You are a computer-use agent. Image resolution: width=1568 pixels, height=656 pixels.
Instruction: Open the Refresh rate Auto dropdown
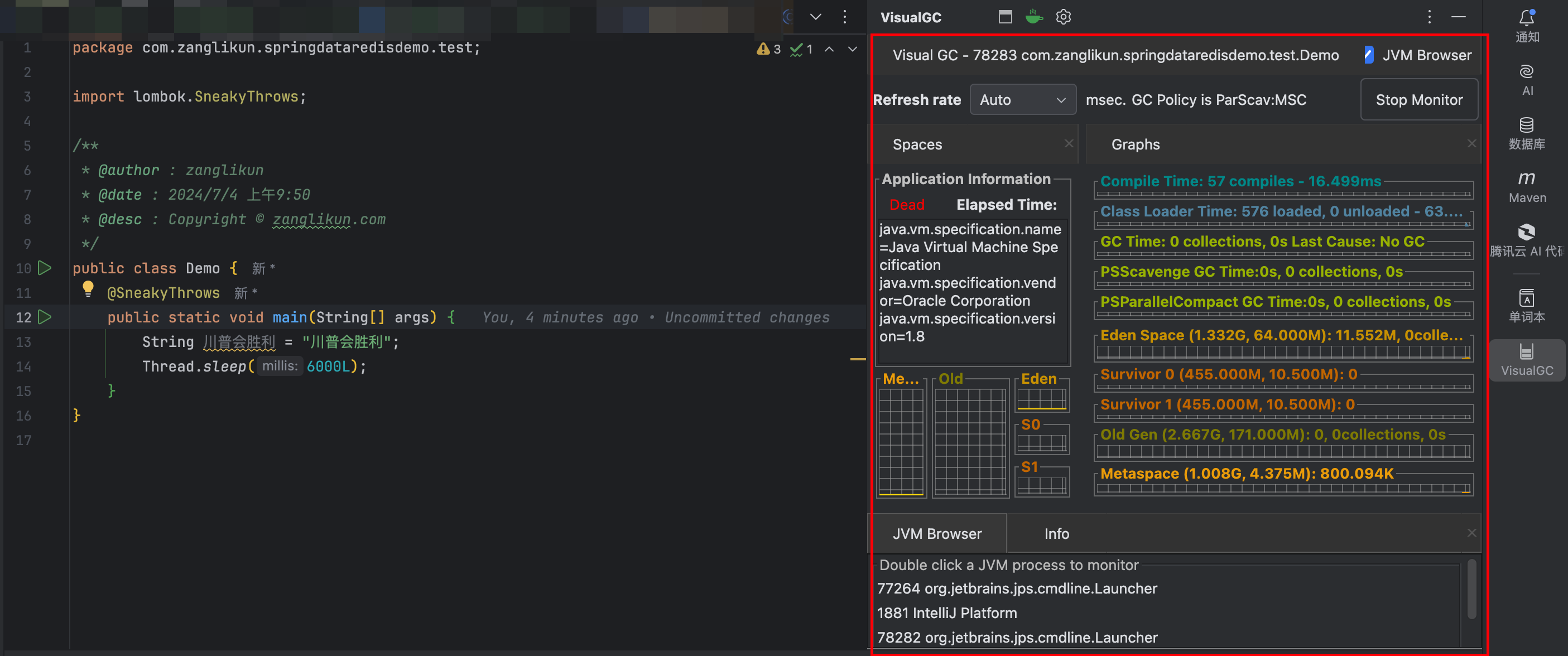coord(1022,100)
